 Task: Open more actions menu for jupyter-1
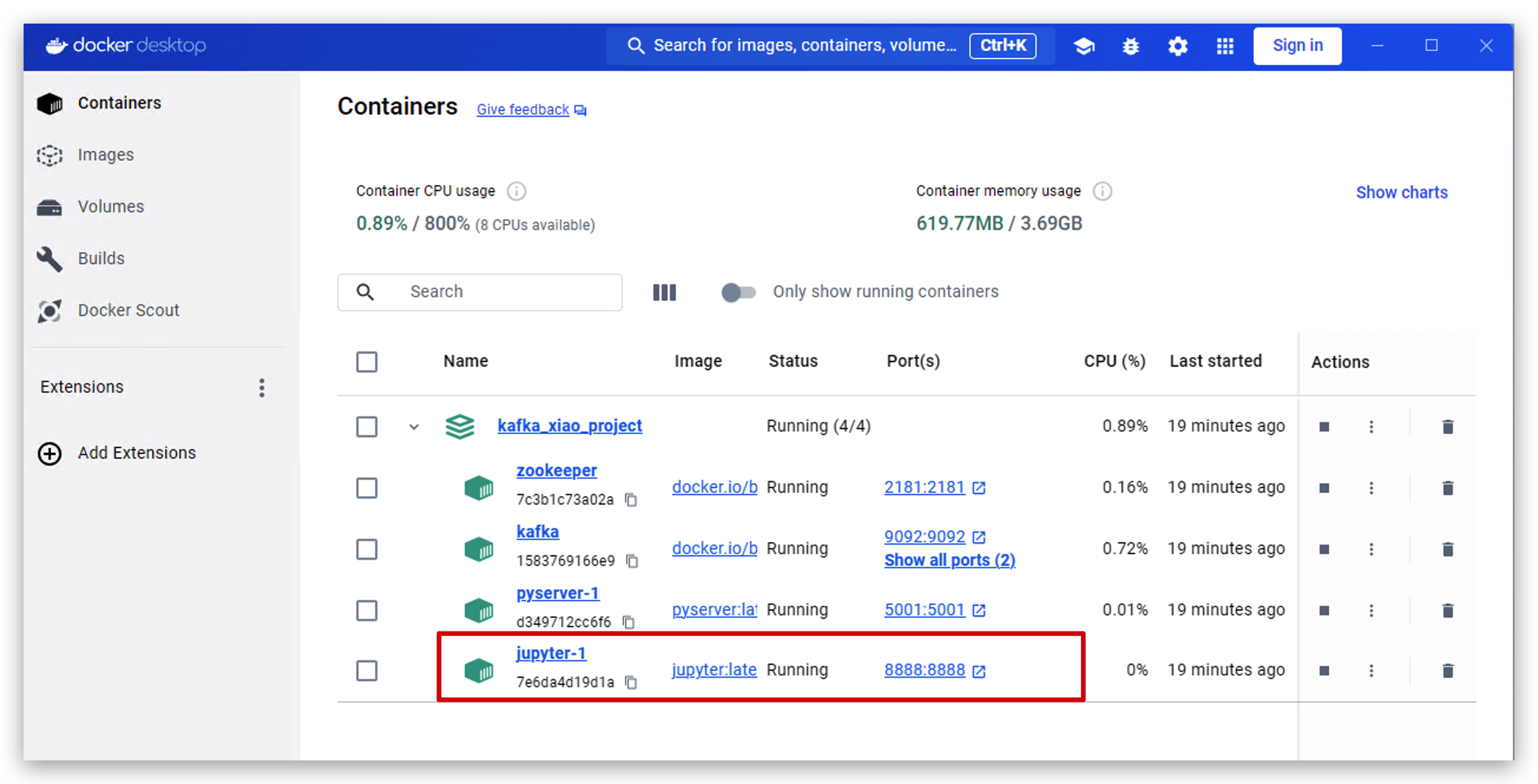point(1372,671)
